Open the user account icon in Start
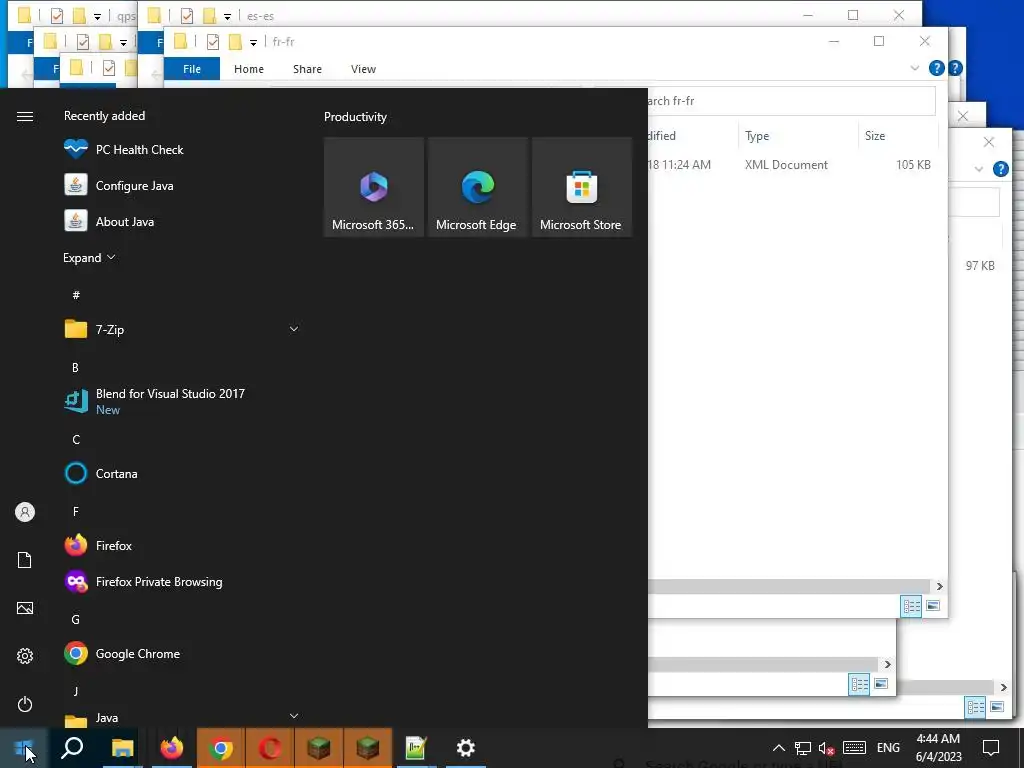The width and height of the screenshot is (1024, 768). [25, 512]
